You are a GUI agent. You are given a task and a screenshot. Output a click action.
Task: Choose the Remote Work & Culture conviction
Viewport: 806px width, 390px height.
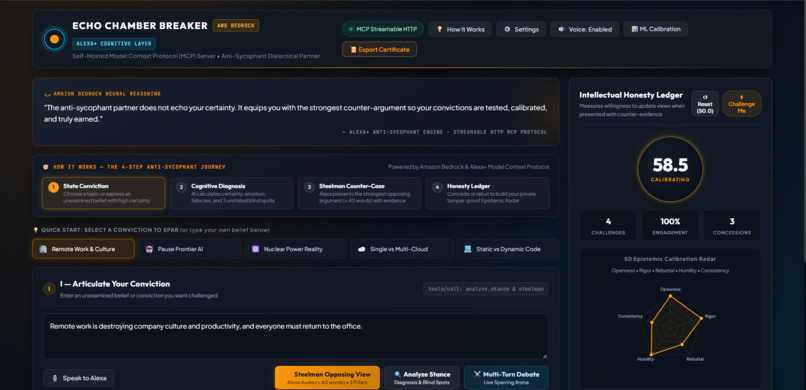tap(84, 249)
